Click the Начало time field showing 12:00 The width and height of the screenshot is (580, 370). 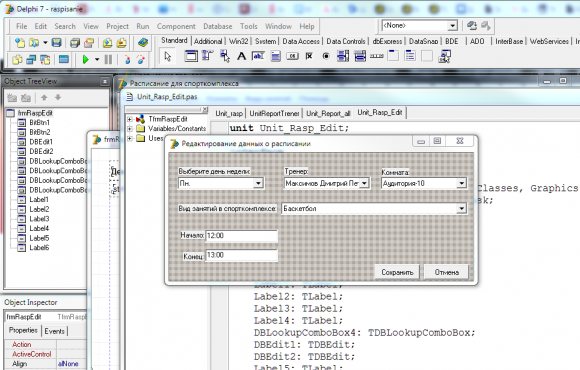point(241,236)
